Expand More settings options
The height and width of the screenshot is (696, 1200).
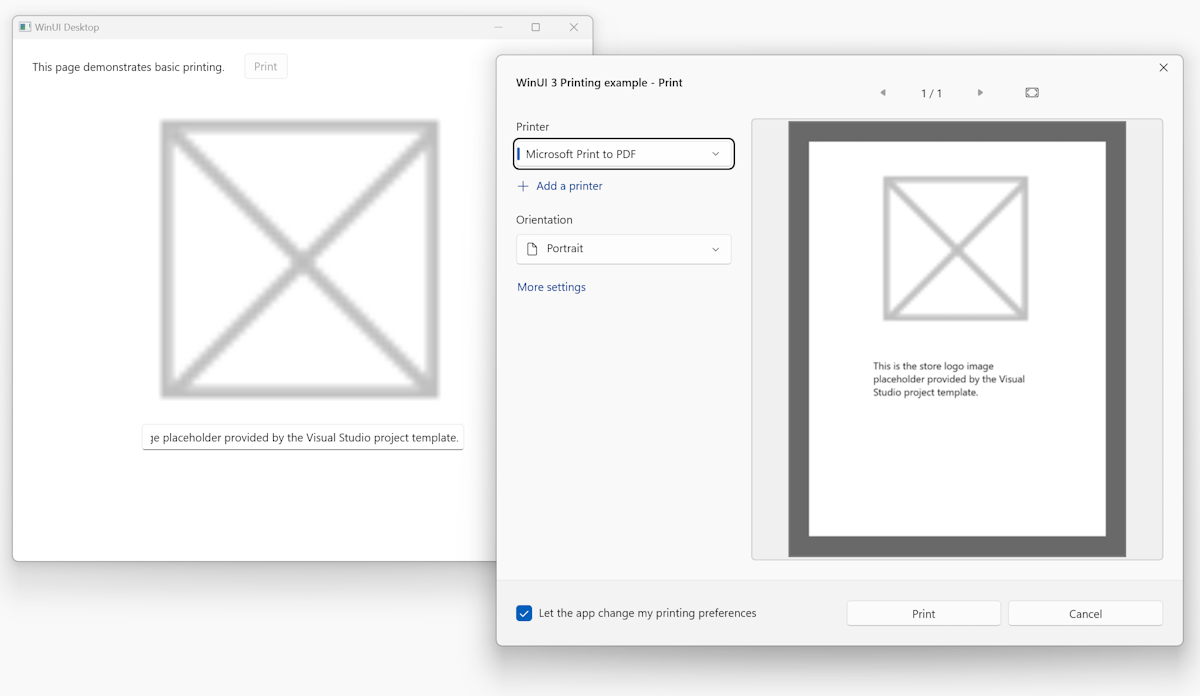point(551,287)
